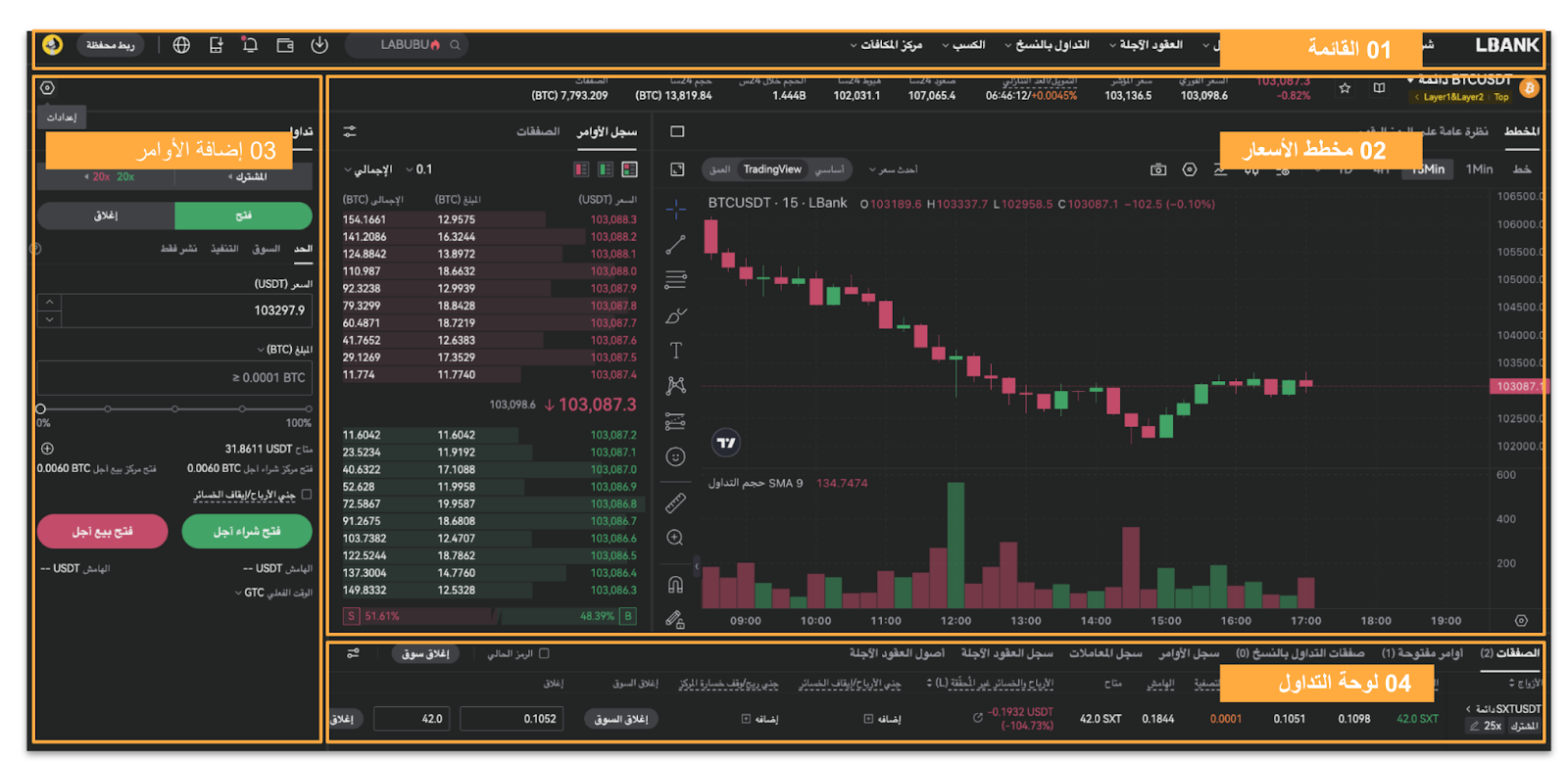Expand the BTCUSDT pair selector
This screenshot has height=762, width=1568.
click(x=1459, y=80)
